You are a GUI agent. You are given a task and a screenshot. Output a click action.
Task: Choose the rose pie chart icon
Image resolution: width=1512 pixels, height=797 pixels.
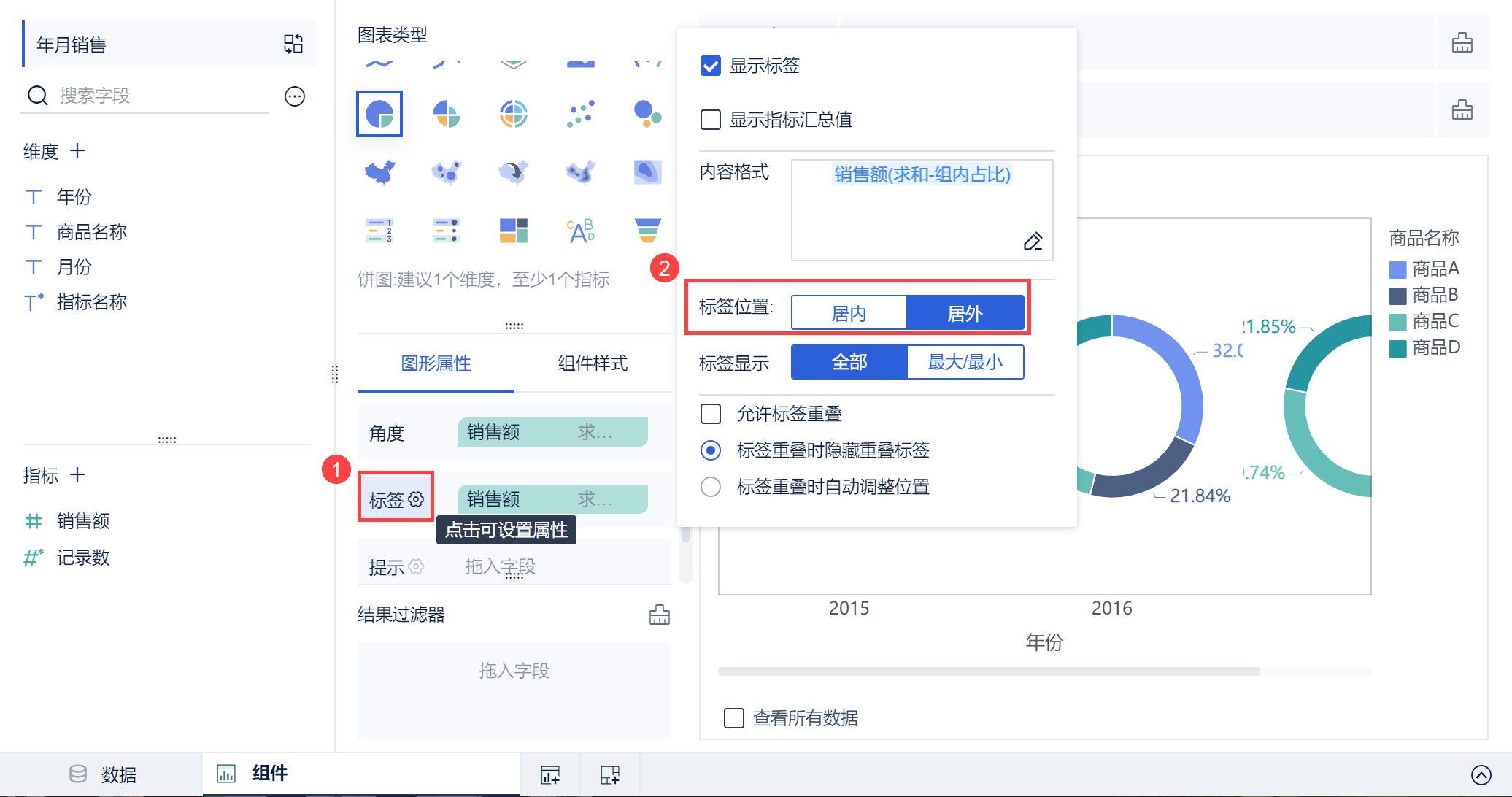[x=446, y=114]
